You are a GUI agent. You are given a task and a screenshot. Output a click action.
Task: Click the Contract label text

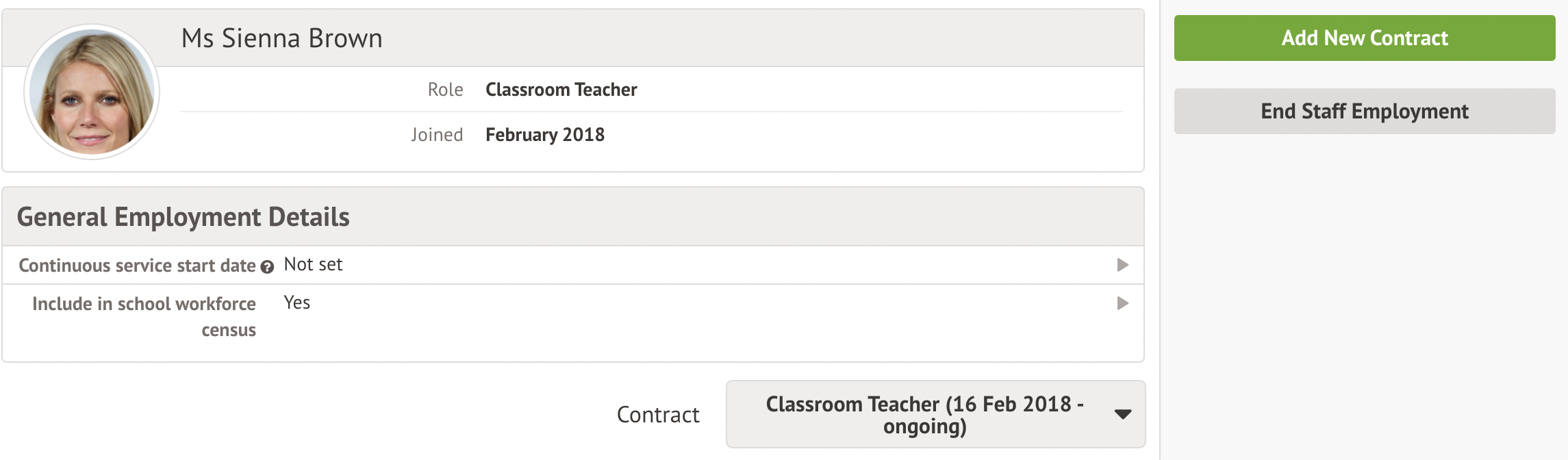coord(657,415)
